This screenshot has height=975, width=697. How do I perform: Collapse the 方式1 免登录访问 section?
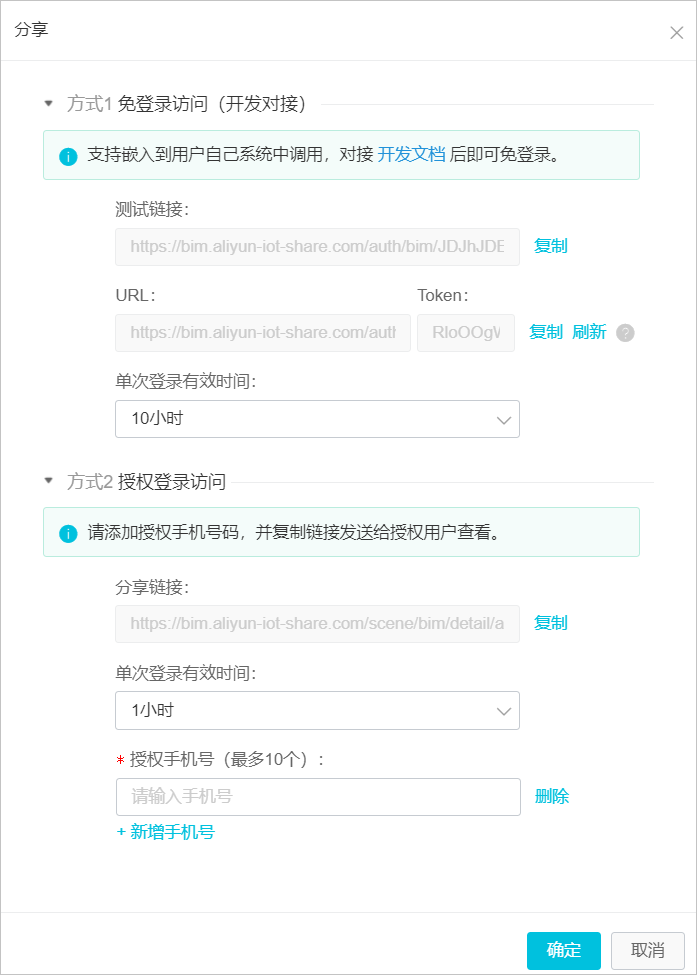point(47,101)
